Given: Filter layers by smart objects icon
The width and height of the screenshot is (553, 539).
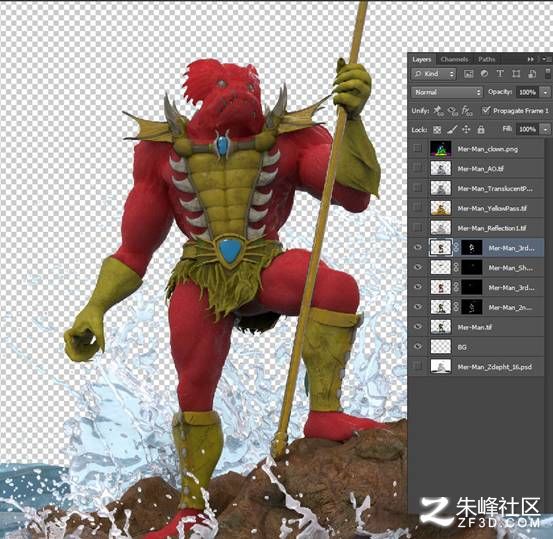Looking at the screenshot, I should pos(532,74).
